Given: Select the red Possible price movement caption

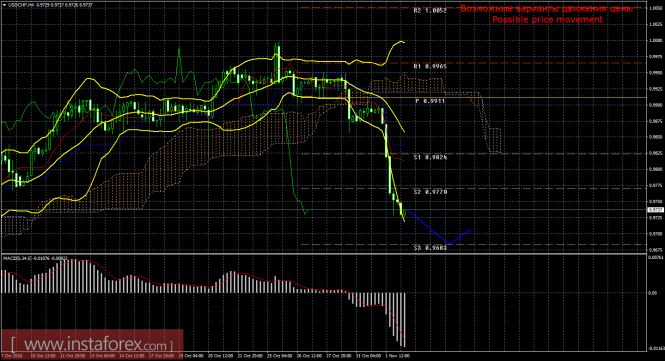Looking at the screenshot, I should (547, 20).
